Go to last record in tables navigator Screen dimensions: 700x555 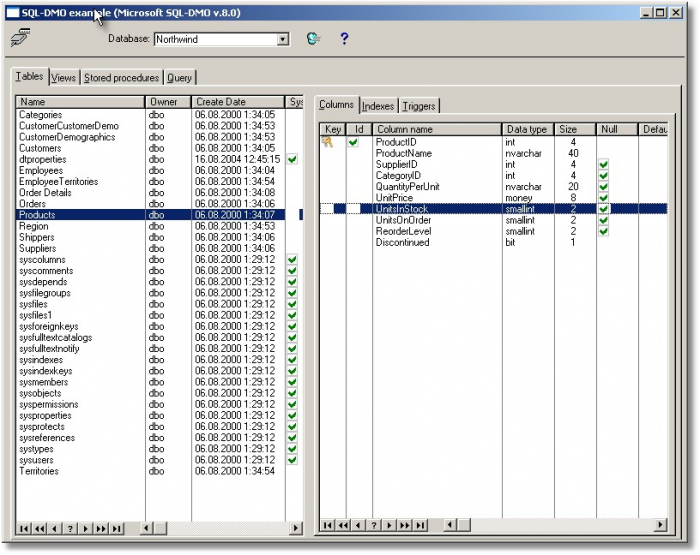117,529
